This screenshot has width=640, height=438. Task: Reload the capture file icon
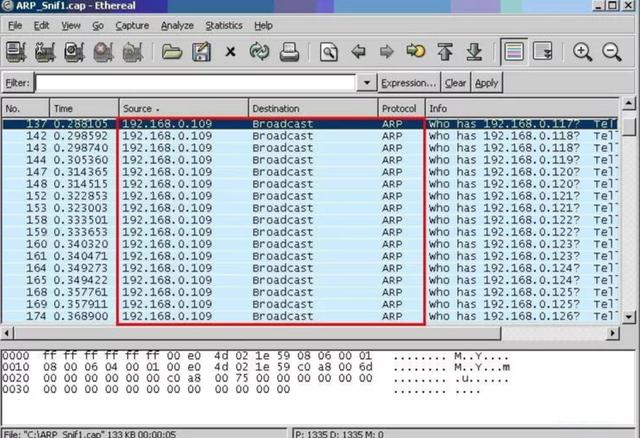point(260,52)
